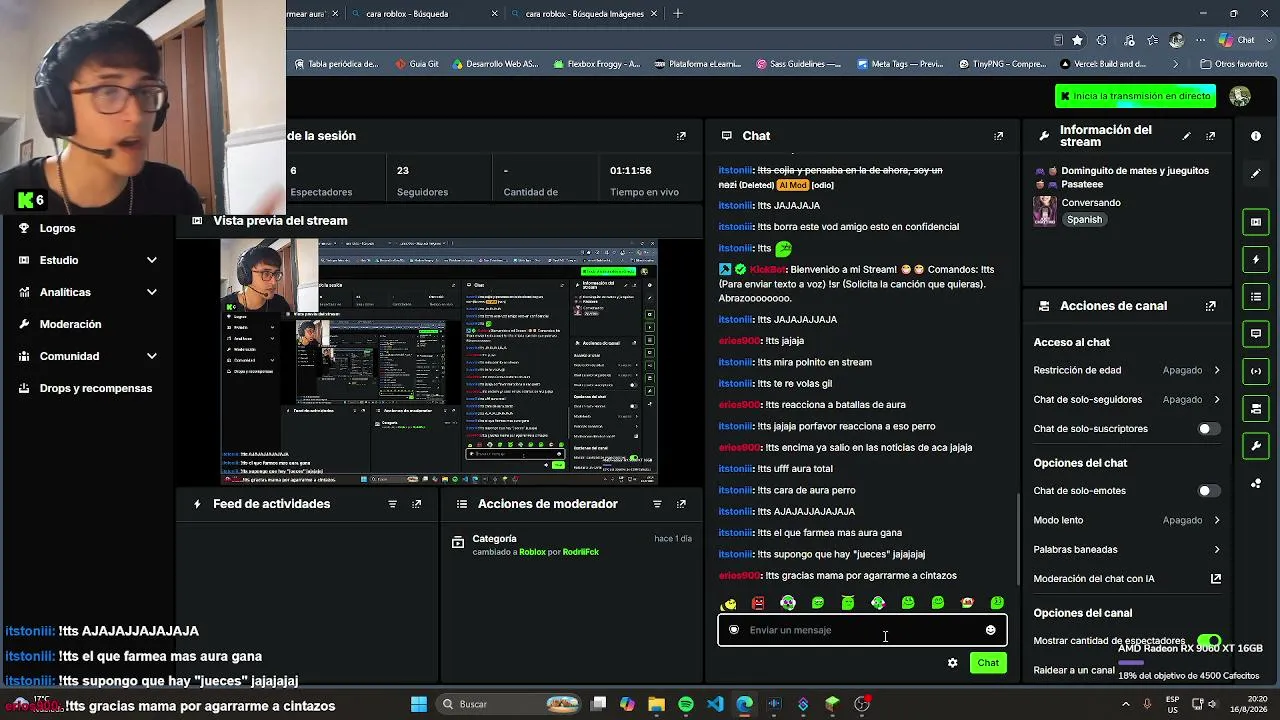Open File Explorer from the taskbar
This screenshot has height=720, width=1280.
click(656, 704)
